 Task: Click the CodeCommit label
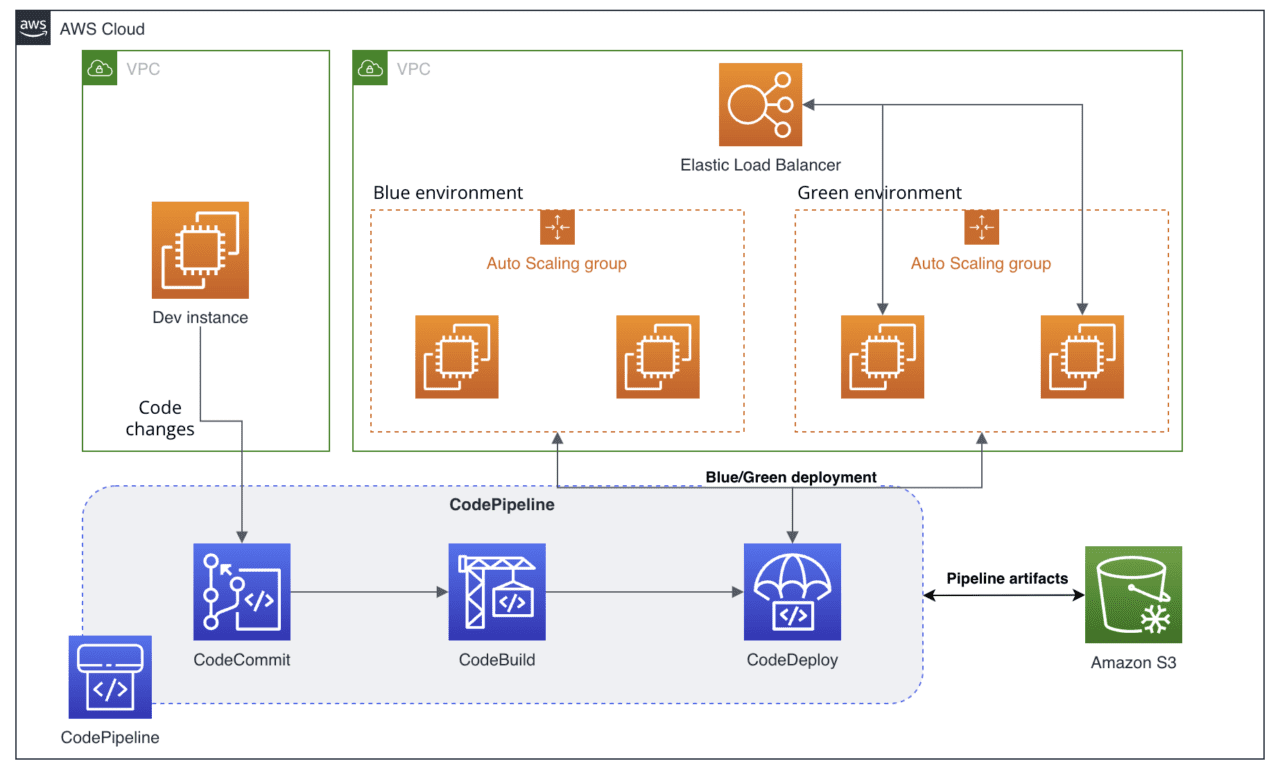pos(242,660)
